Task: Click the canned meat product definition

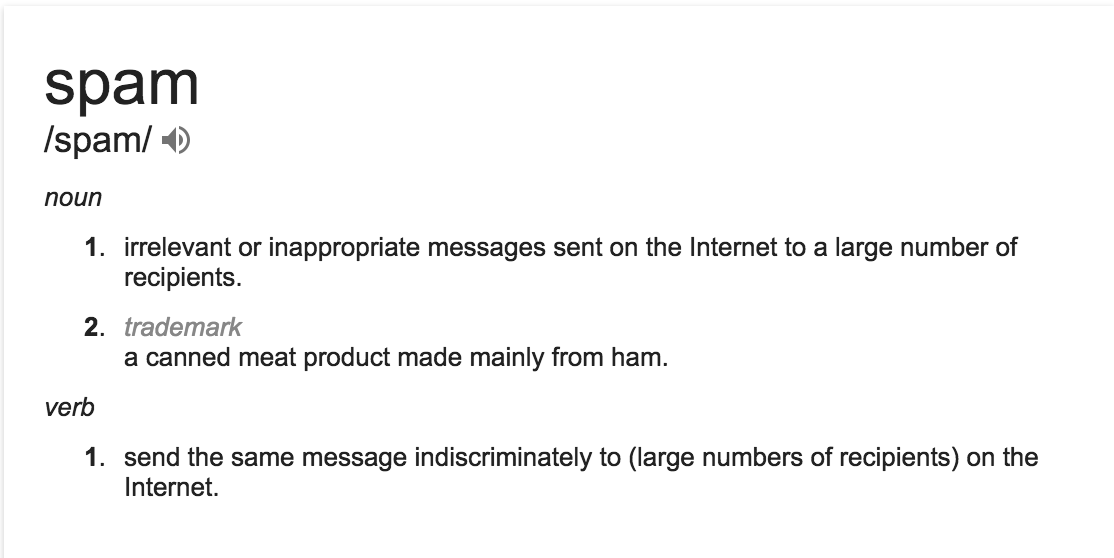Action: pyautogui.click(x=396, y=357)
